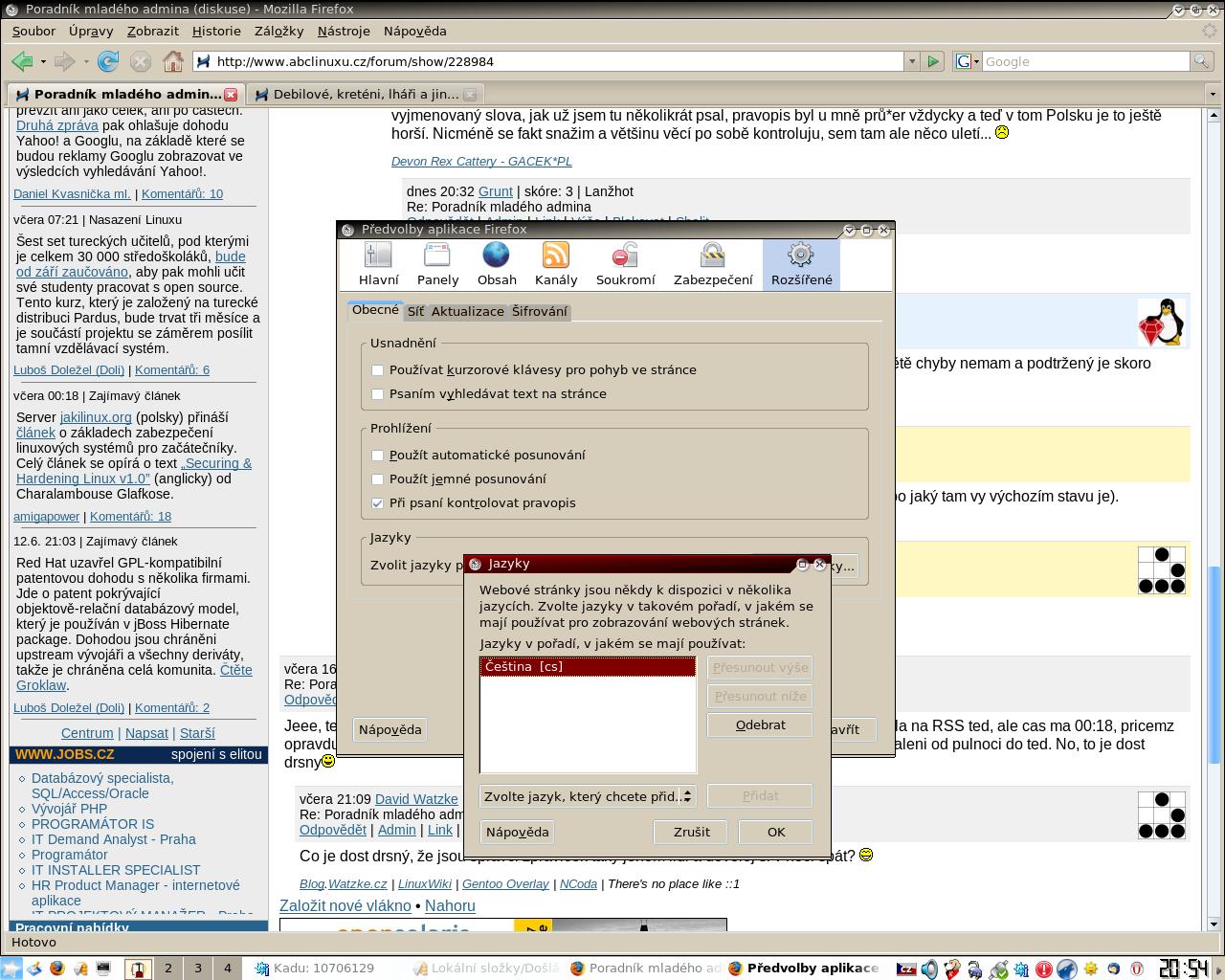Open the Back button history arrow
The width and height of the screenshot is (1225, 980).
tap(43, 61)
